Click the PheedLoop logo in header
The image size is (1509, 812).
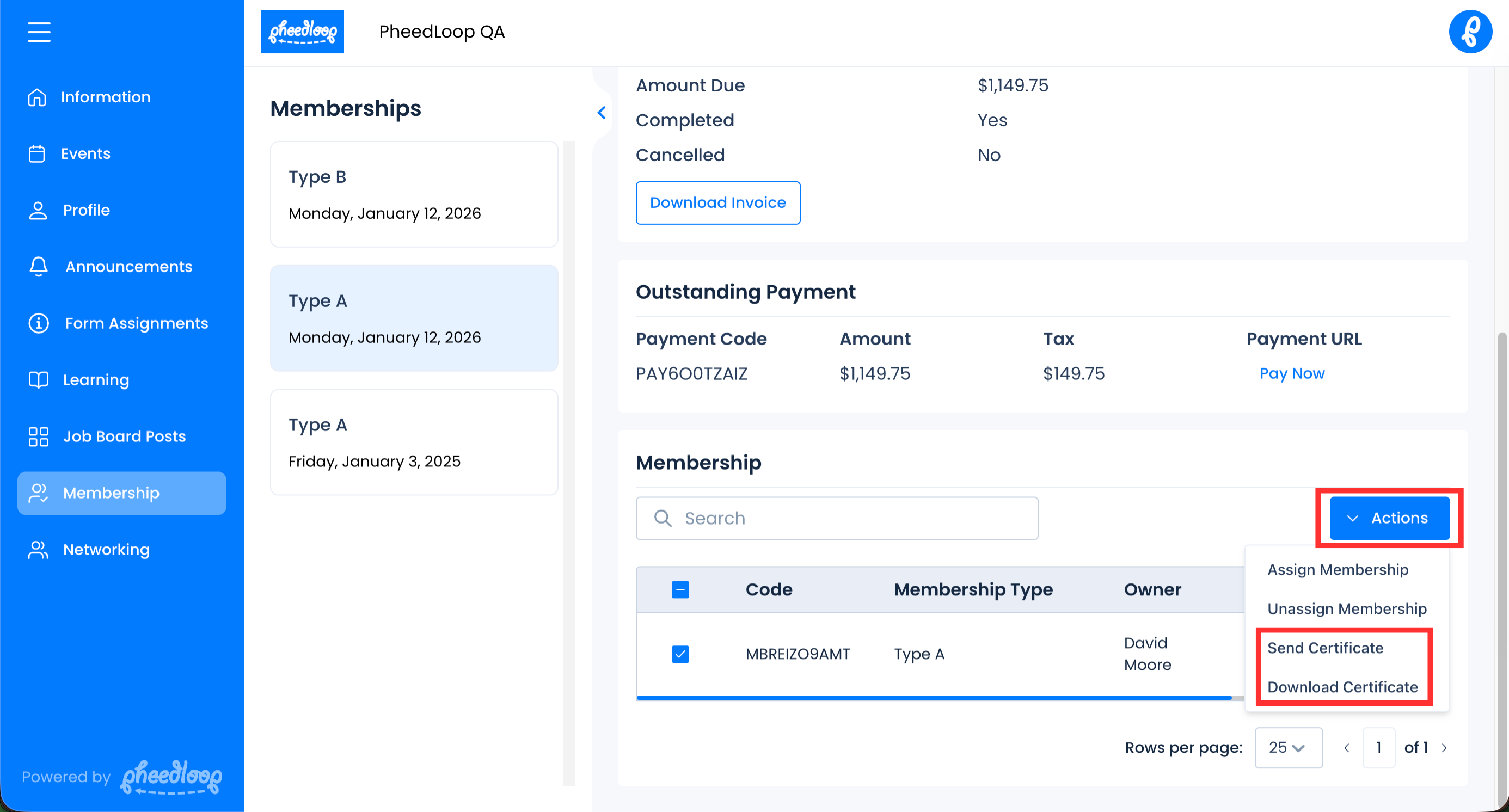pyautogui.click(x=302, y=32)
